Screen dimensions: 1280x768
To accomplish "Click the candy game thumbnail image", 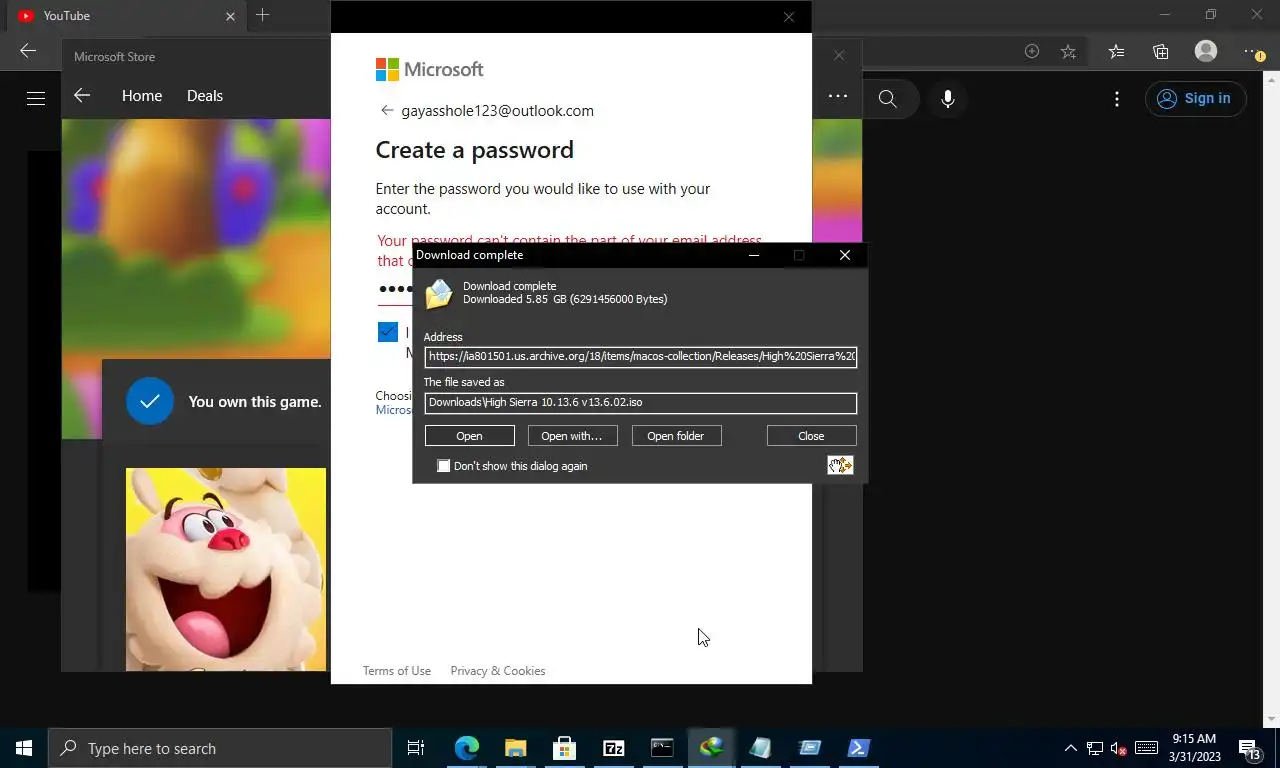I will (226, 569).
